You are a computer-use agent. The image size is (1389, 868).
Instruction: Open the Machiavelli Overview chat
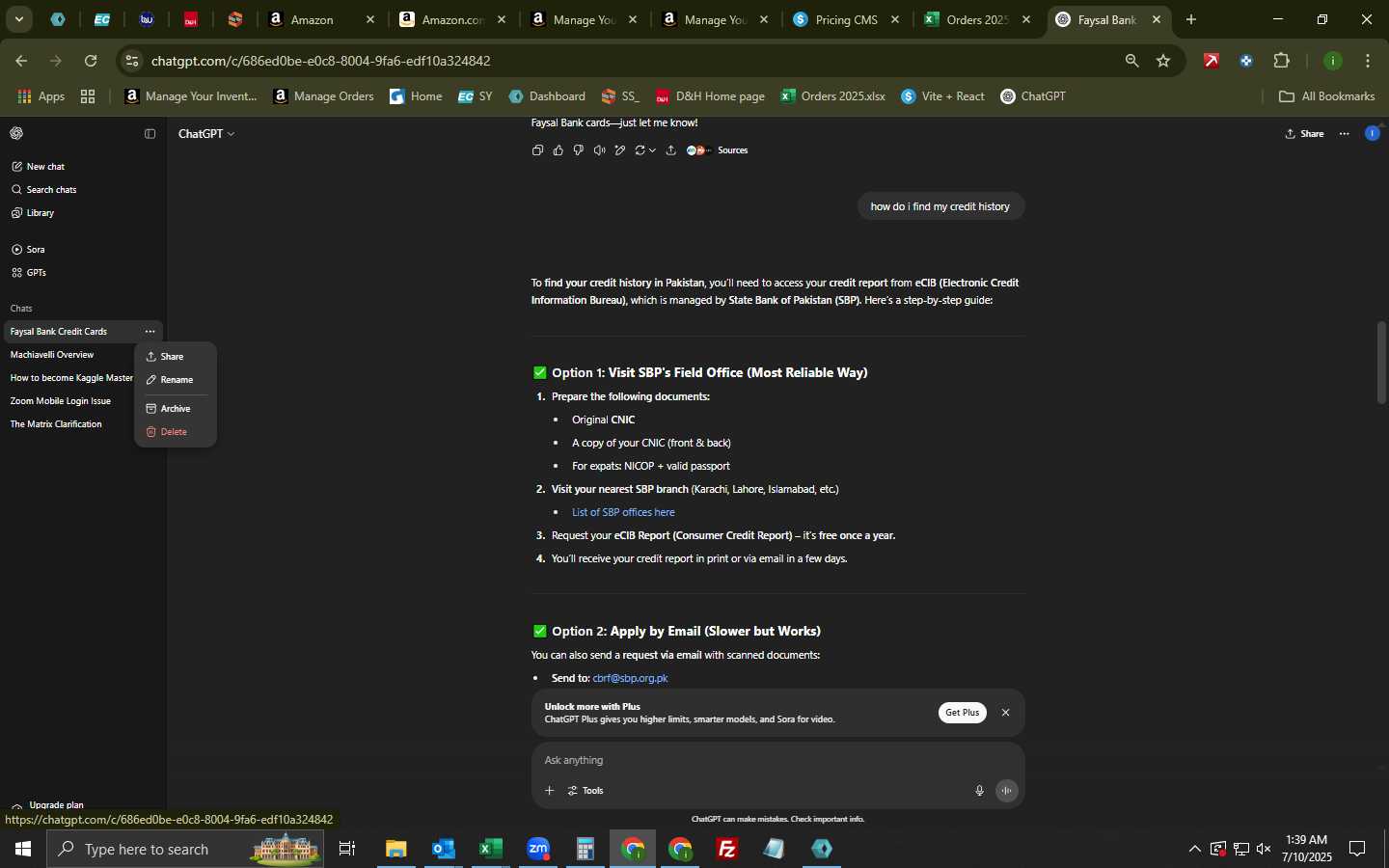pyautogui.click(x=52, y=355)
